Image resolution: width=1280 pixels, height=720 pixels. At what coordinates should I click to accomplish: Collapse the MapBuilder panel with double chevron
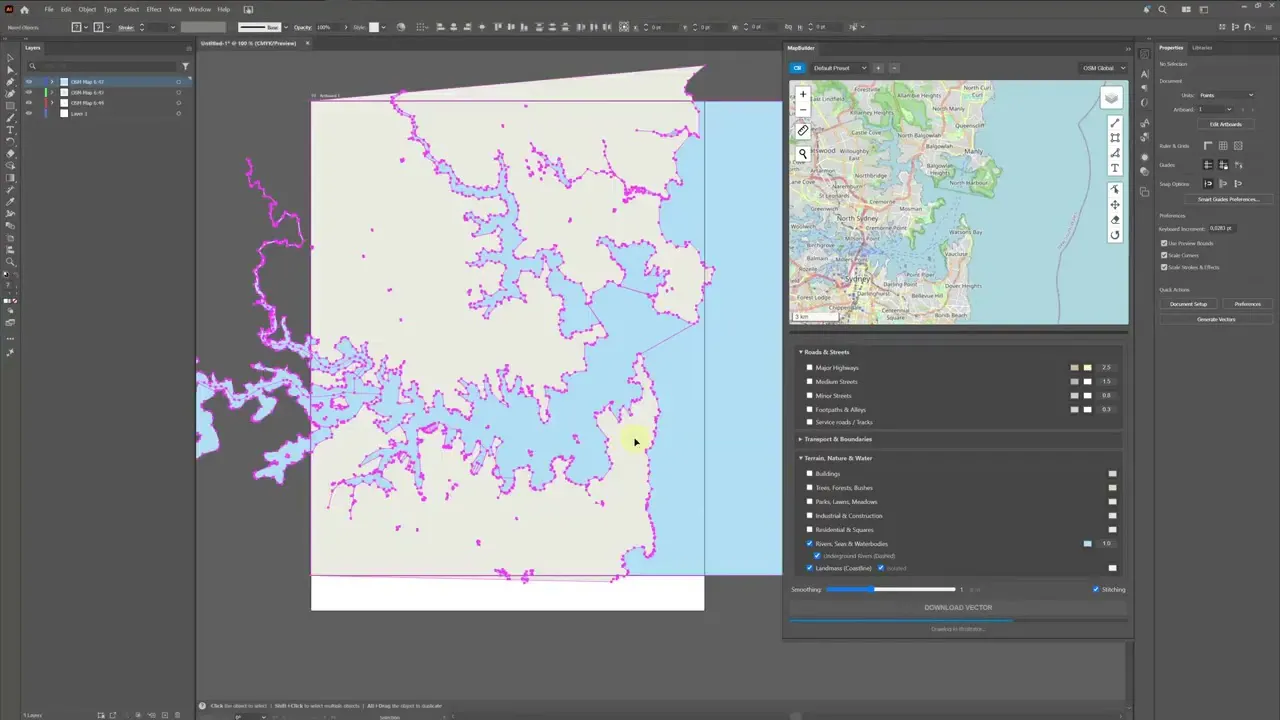tap(1127, 48)
